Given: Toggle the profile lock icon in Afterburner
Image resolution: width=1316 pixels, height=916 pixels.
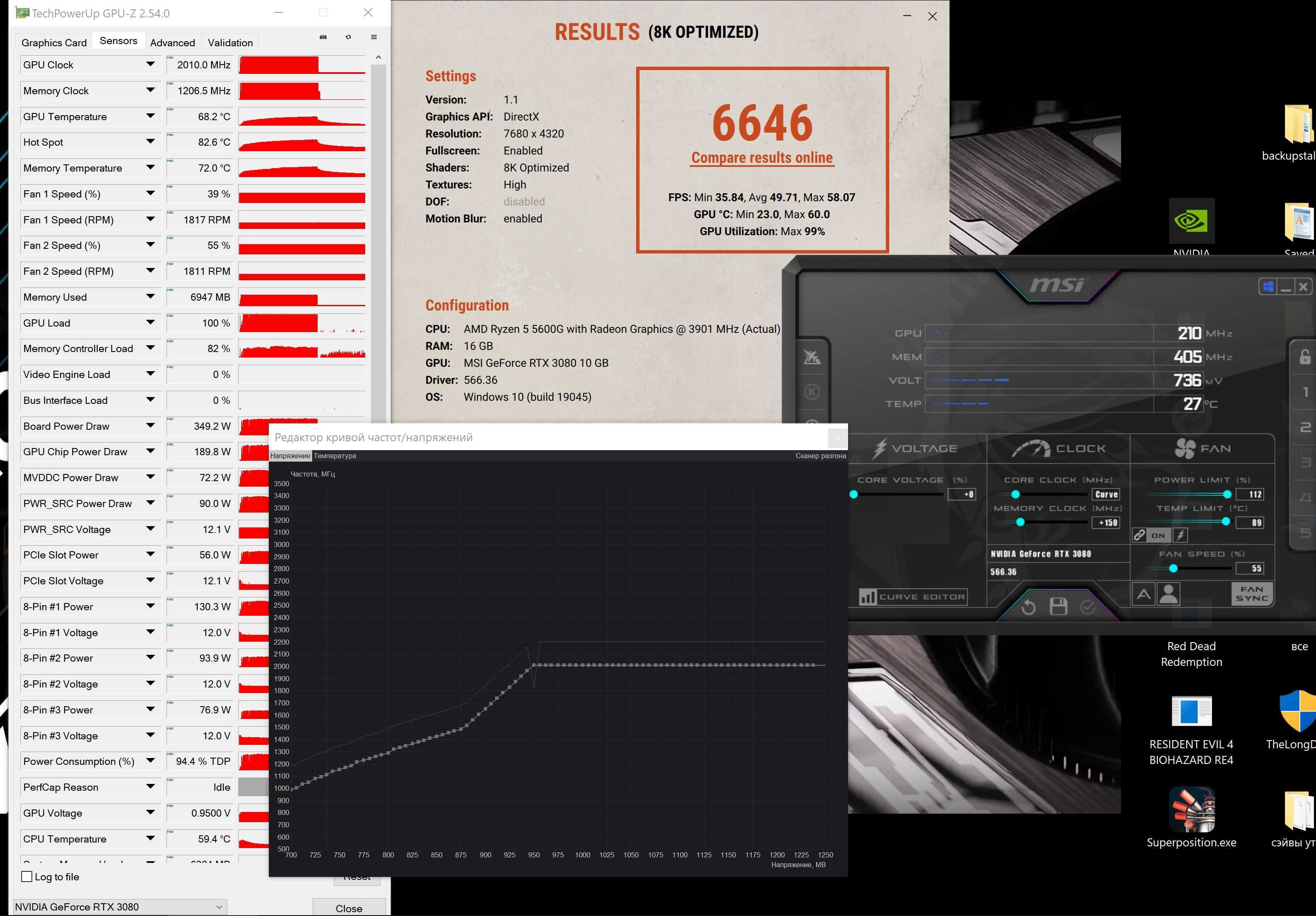Looking at the screenshot, I should [1305, 357].
